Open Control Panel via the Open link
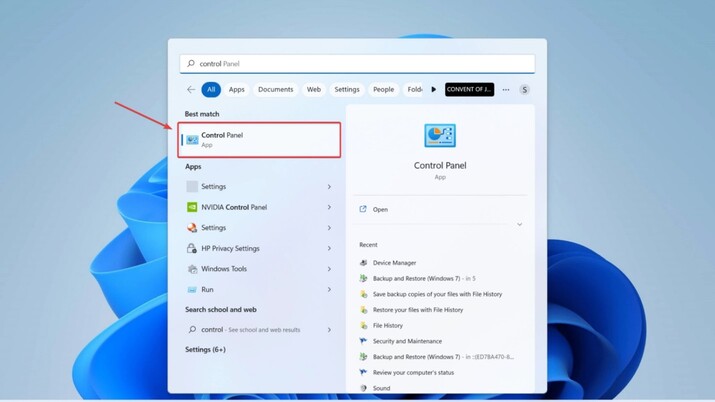Image resolution: width=715 pixels, height=402 pixels. (380, 210)
